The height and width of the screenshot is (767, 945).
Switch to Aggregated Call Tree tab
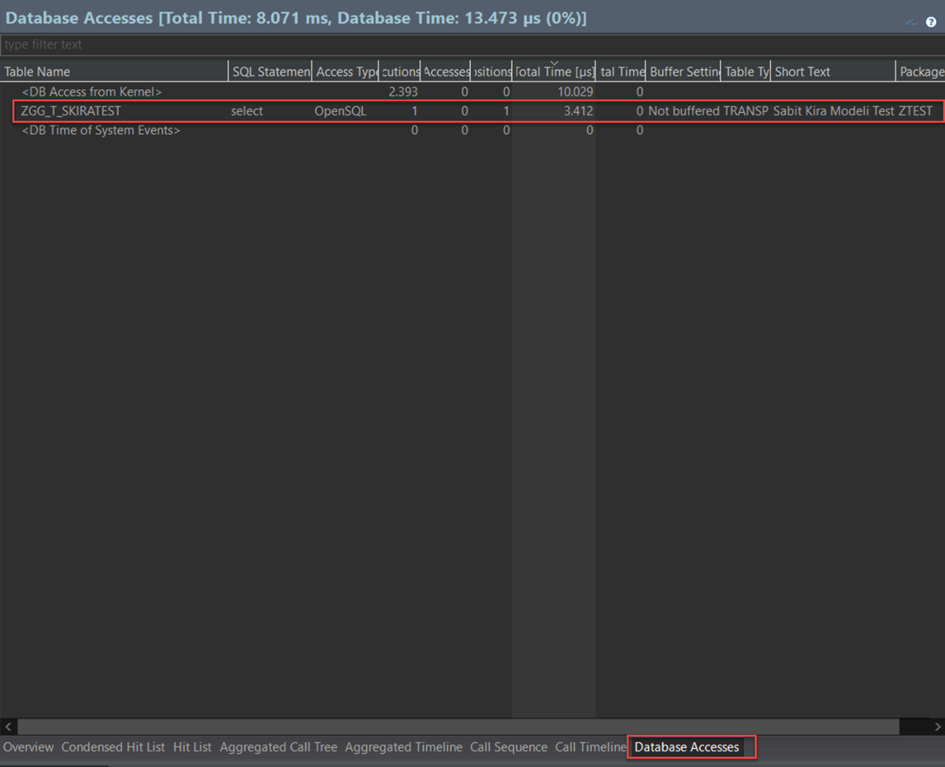point(278,747)
